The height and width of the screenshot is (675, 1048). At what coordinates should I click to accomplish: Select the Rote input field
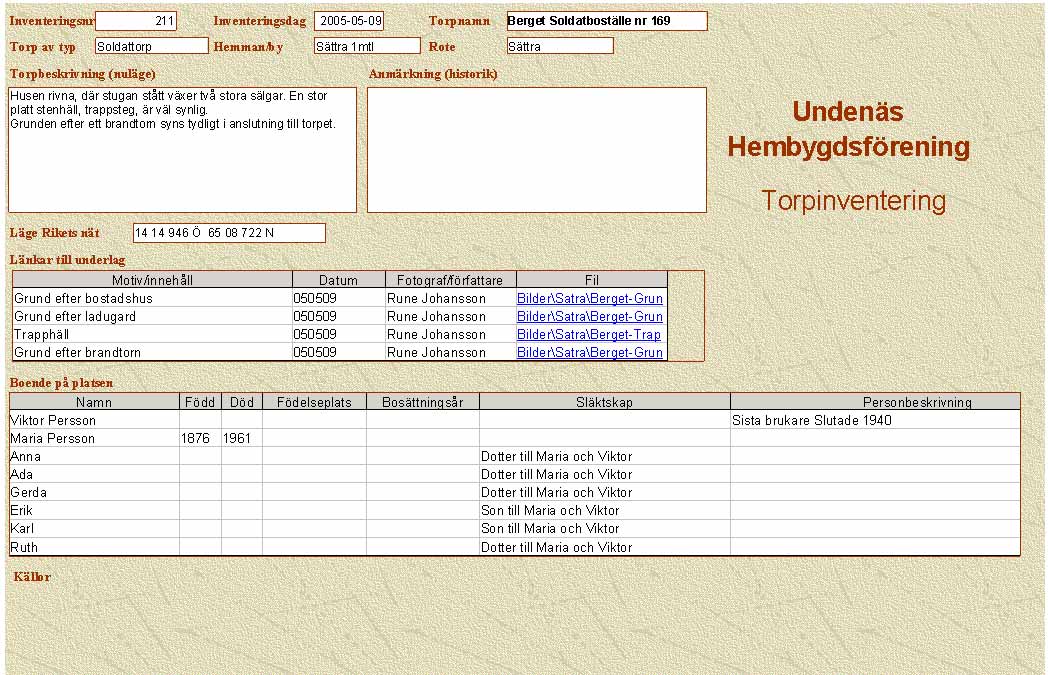click(x=559, y=46)
